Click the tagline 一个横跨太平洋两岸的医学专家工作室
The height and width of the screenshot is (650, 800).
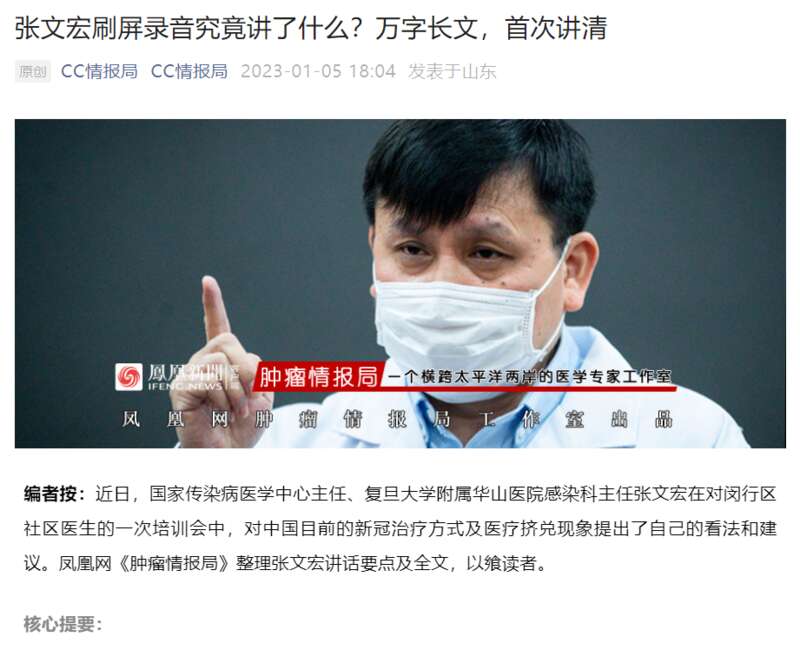[x=530, y=377]
